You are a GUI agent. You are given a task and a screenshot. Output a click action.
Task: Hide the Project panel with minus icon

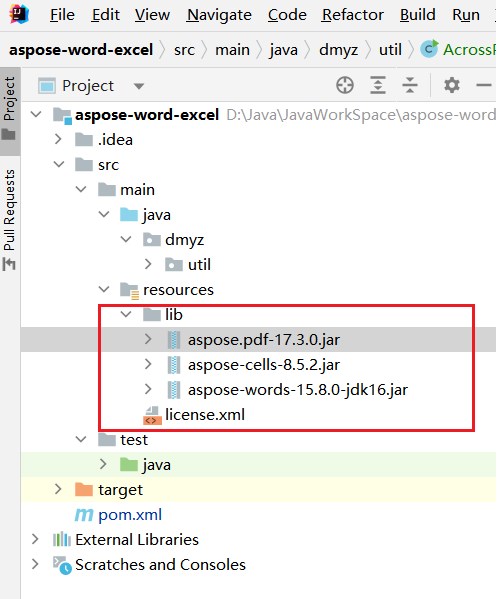click(x=484, y=85)
